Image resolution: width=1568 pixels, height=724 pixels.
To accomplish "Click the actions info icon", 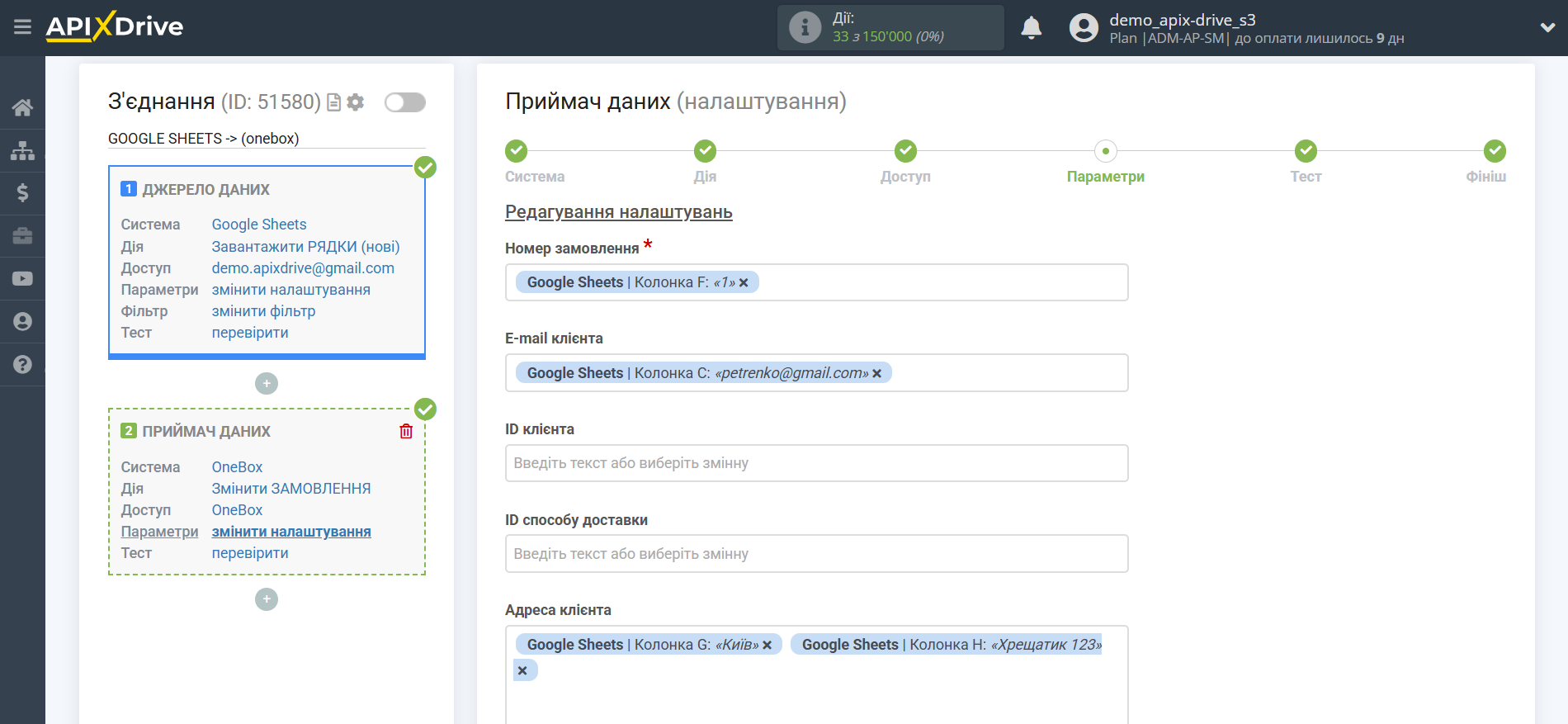I will (x=805, y=27).
